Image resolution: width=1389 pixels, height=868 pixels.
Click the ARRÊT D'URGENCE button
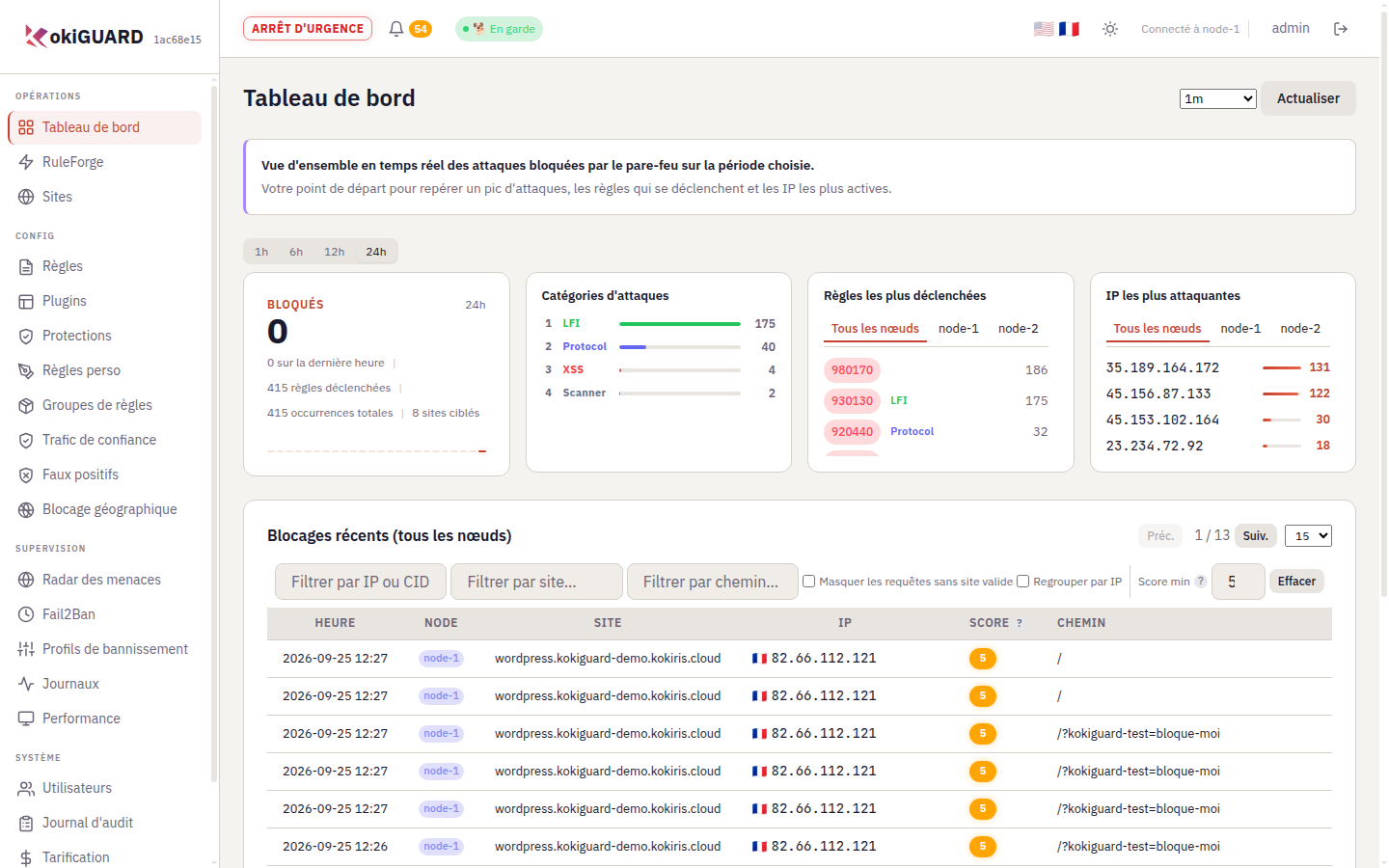coord(308,29)
